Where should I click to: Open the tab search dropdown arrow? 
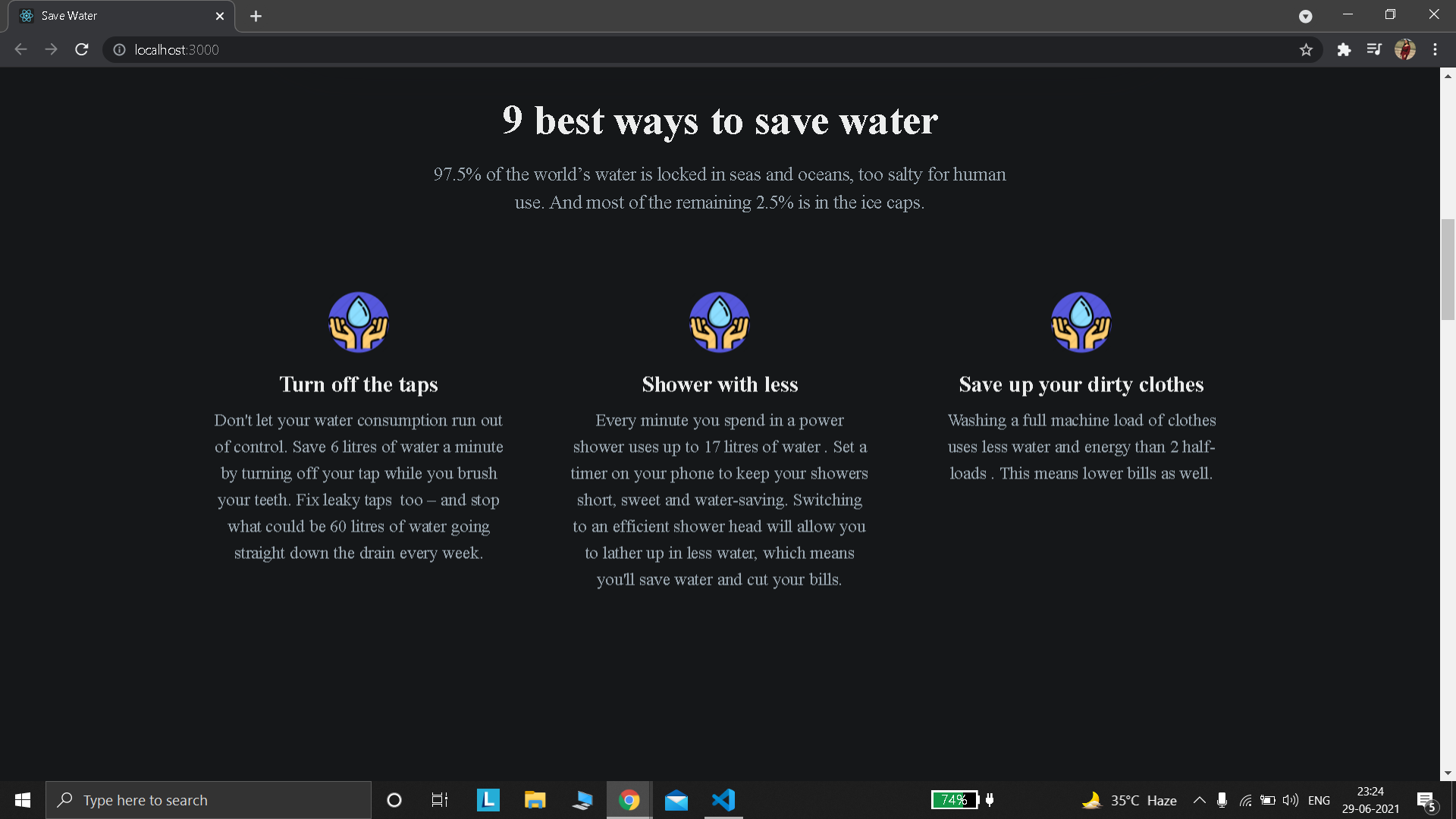[x=1305, y=16]
